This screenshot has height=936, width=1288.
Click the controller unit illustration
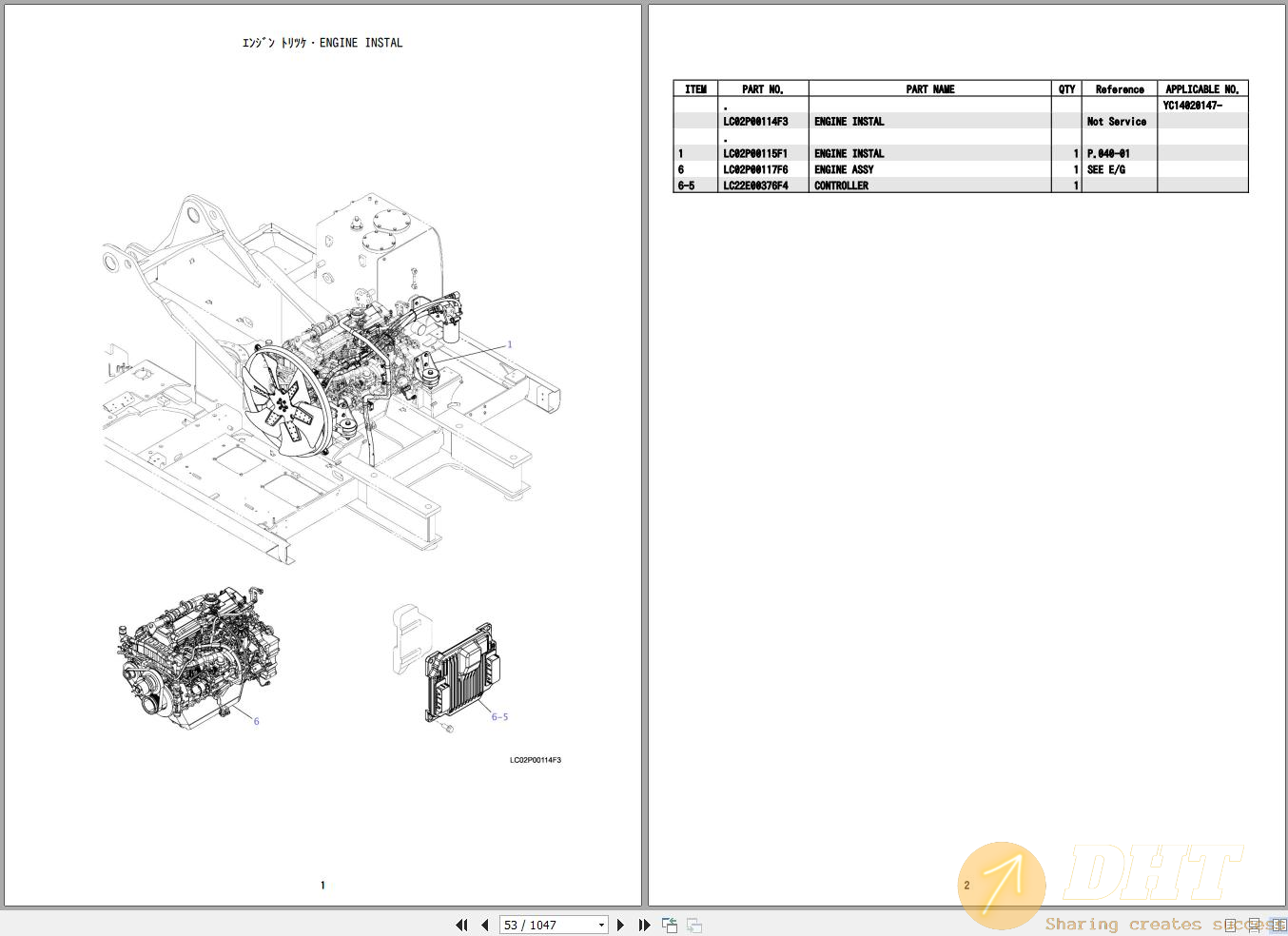point(461,671)
